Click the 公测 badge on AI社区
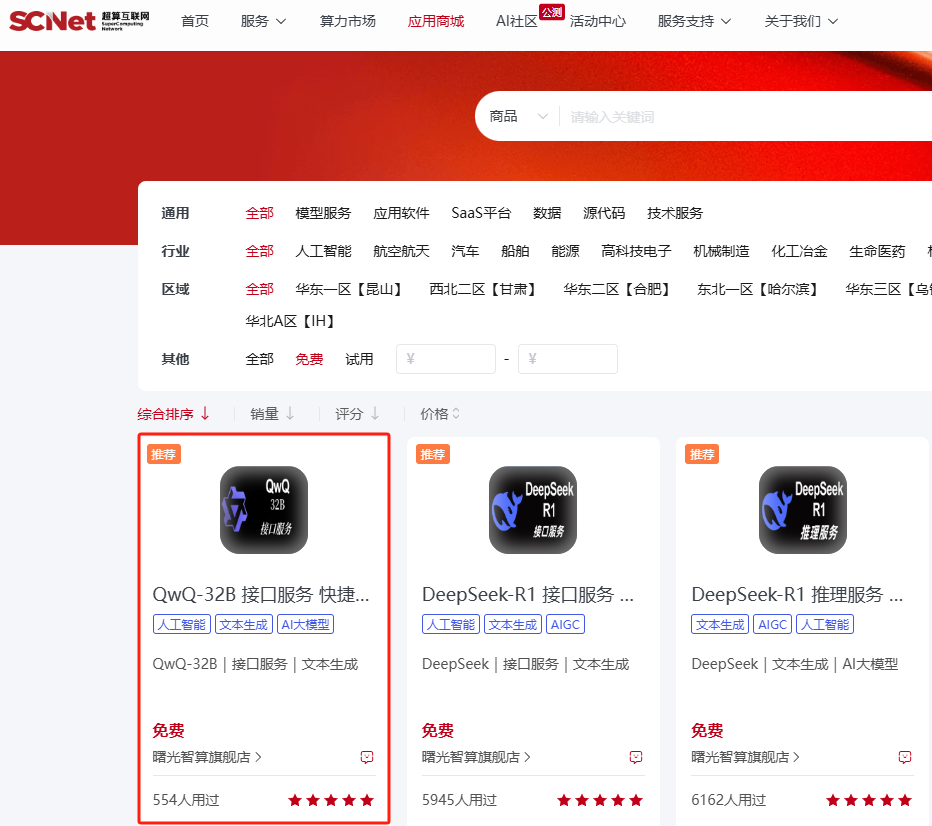This screenshot has width=932, height=826. (552, 12)
